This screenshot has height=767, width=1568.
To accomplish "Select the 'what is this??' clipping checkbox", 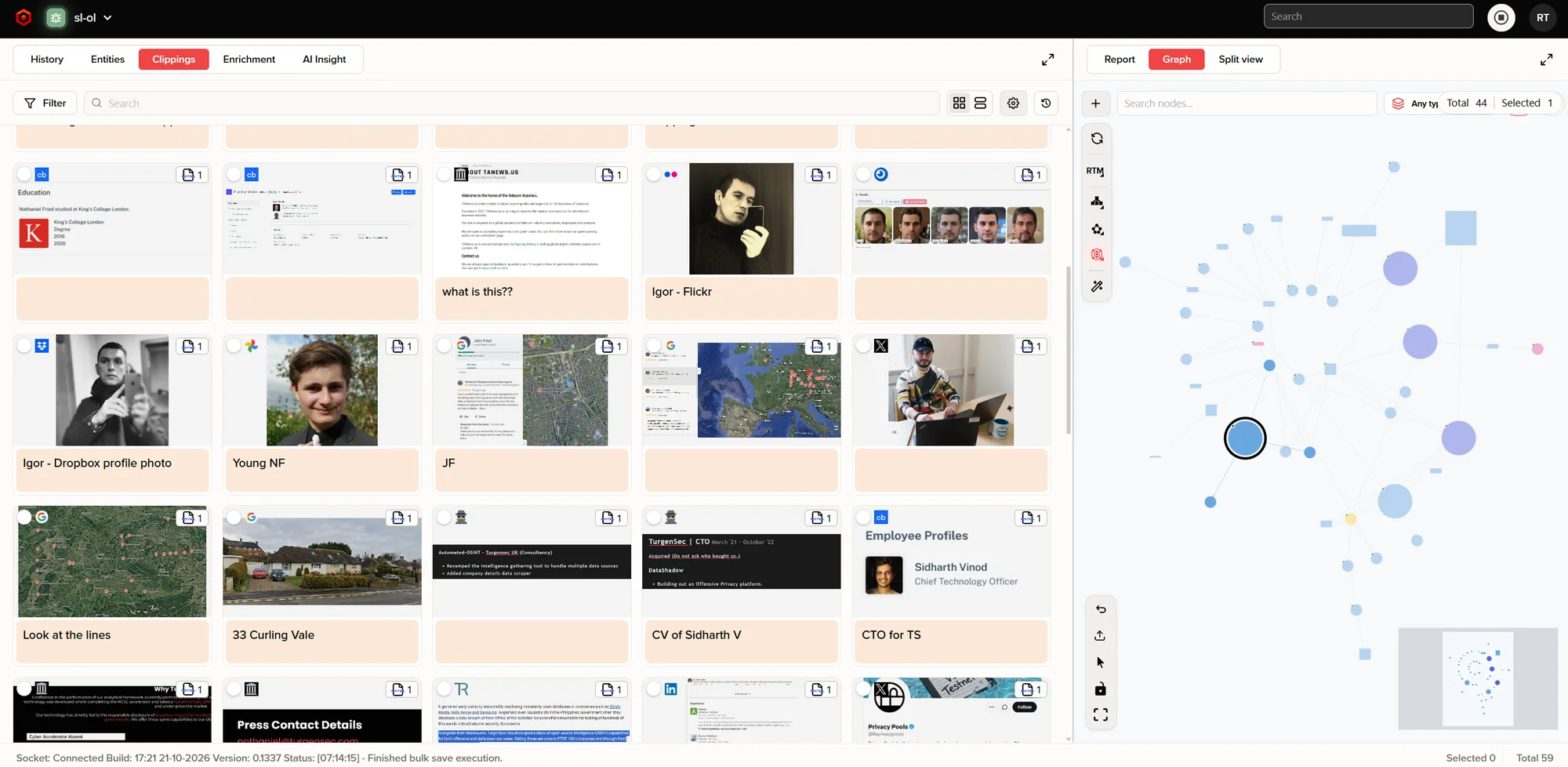I will click(x=444, y=175).
